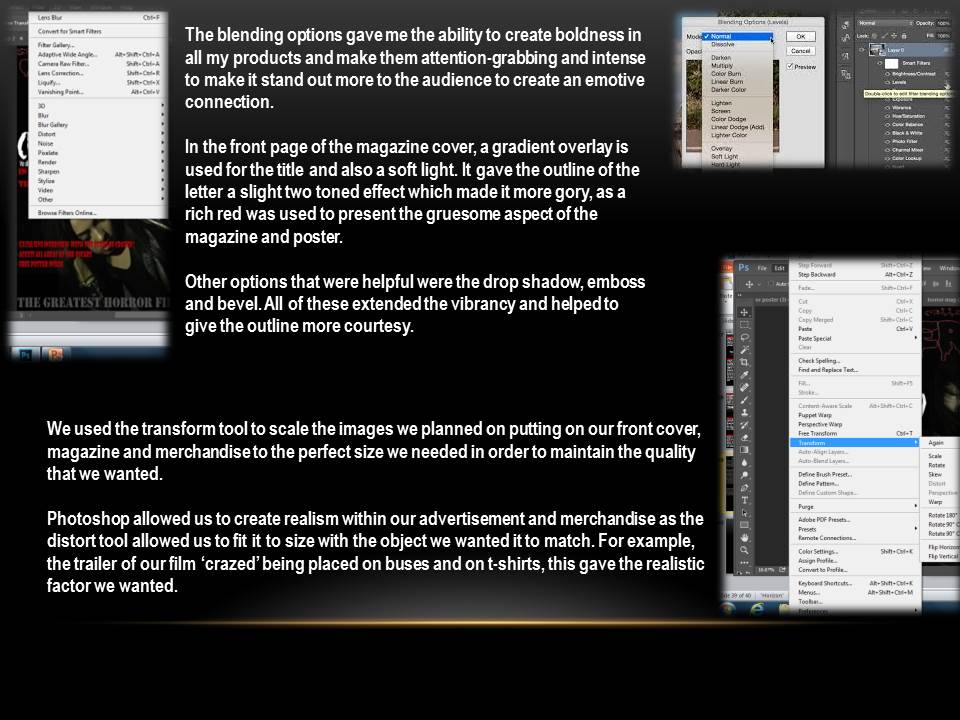Hide the Black & White smart filter

click(887, 133)
